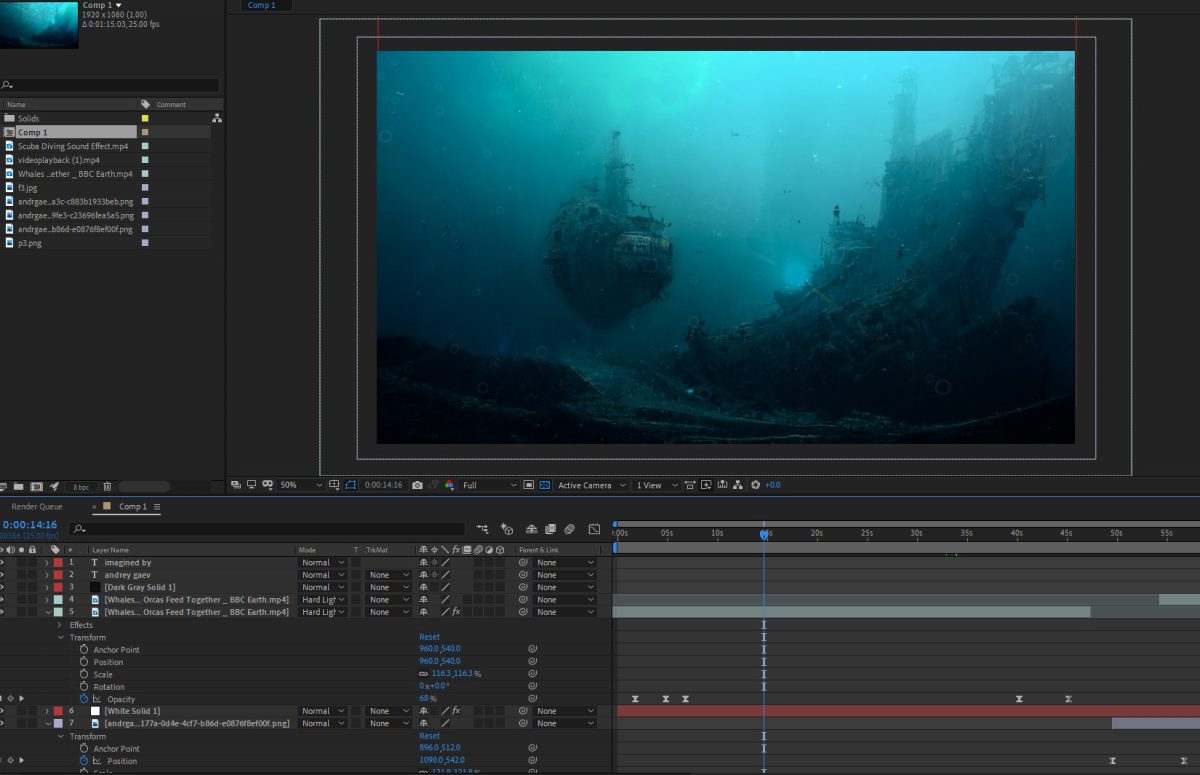The width and height of the screenshot is (1200, 775).
Task: Toggle the Region of Interest button
Action: (529, 485)
